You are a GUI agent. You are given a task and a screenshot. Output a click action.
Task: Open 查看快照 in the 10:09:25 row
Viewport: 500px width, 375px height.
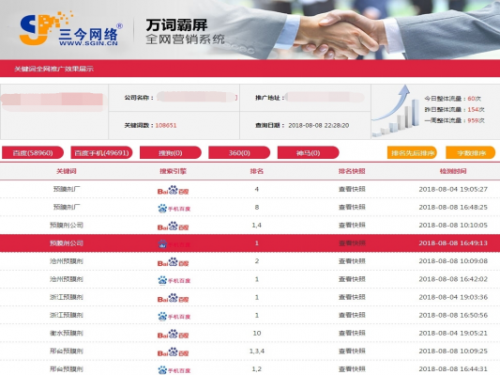coord(352,351)
